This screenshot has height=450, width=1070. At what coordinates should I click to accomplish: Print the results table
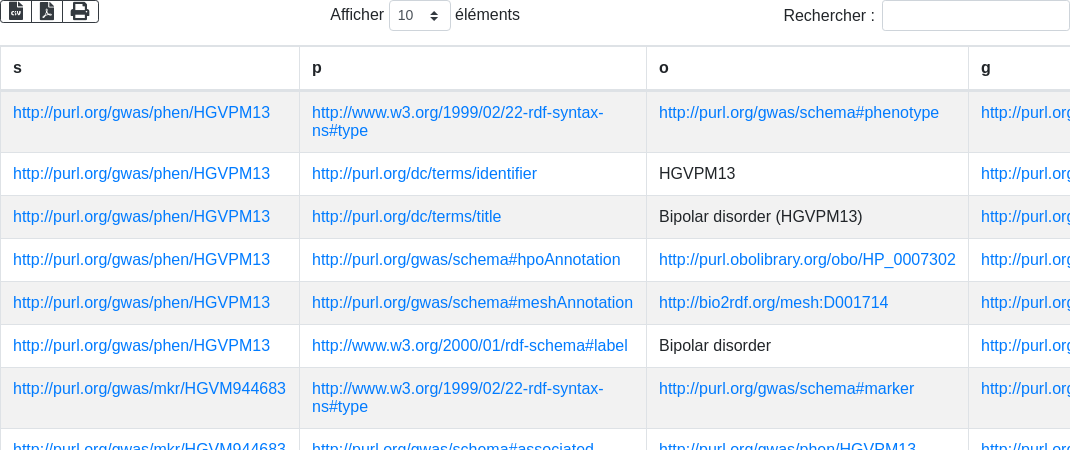coord(81,12)
